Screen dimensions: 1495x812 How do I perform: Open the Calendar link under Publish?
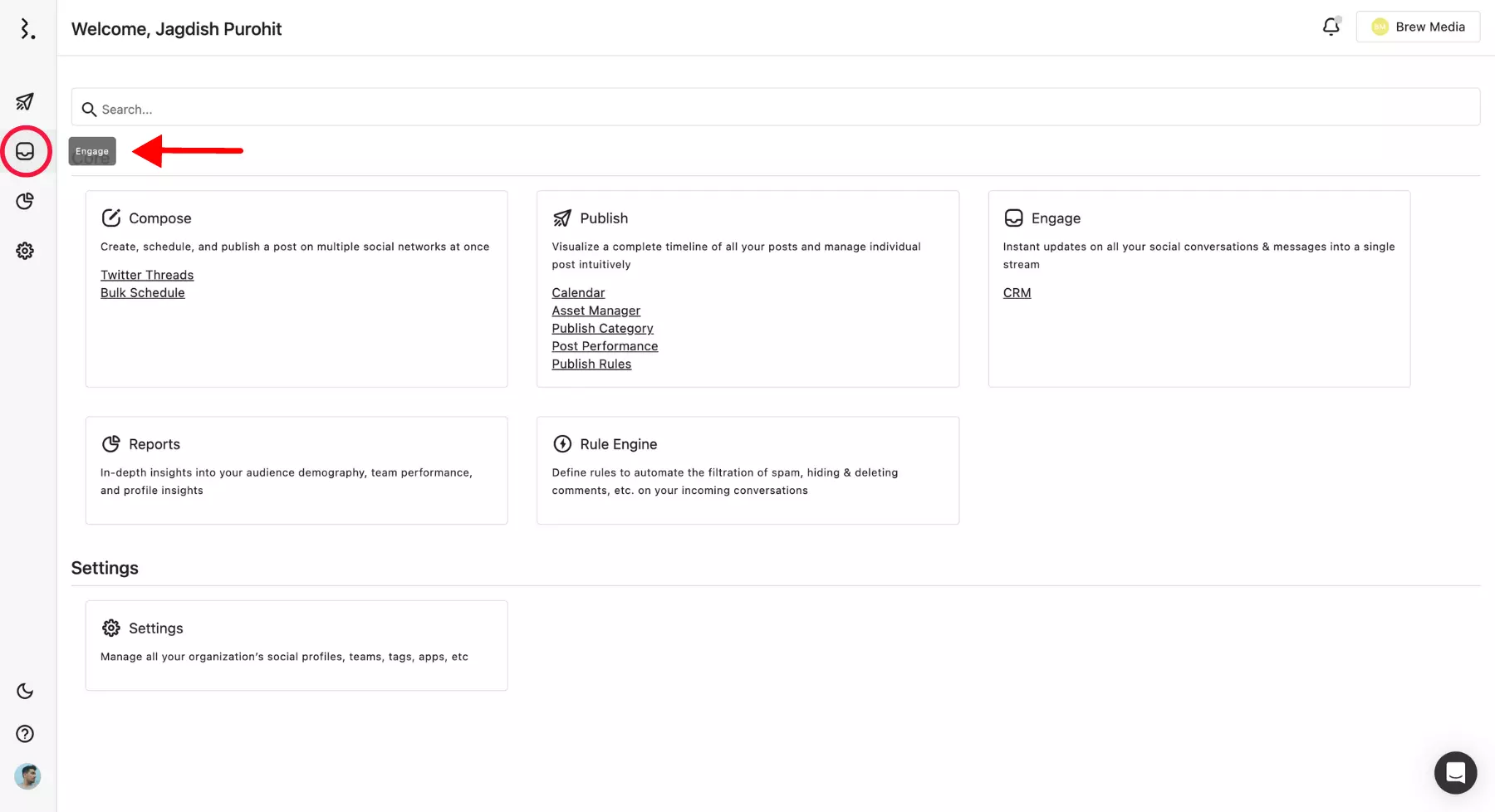click(x=578, y=293)
